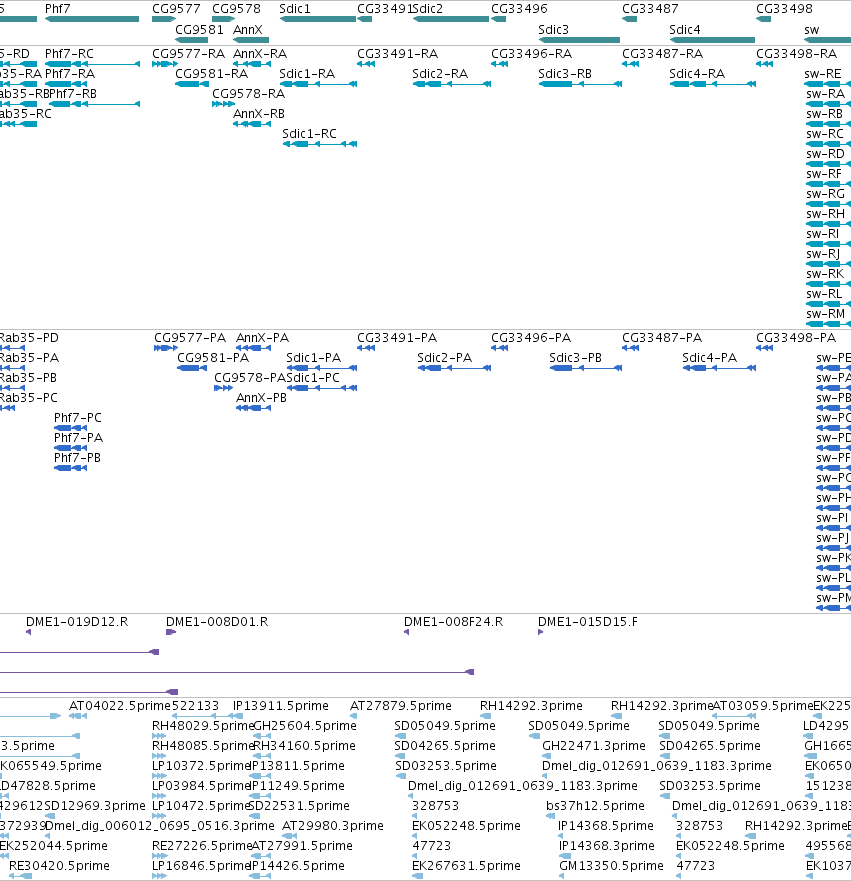Viewport: 851px width, 881px height.
Task: Click the AnnX-RB transcript label
Action: [x=258, y=114]
